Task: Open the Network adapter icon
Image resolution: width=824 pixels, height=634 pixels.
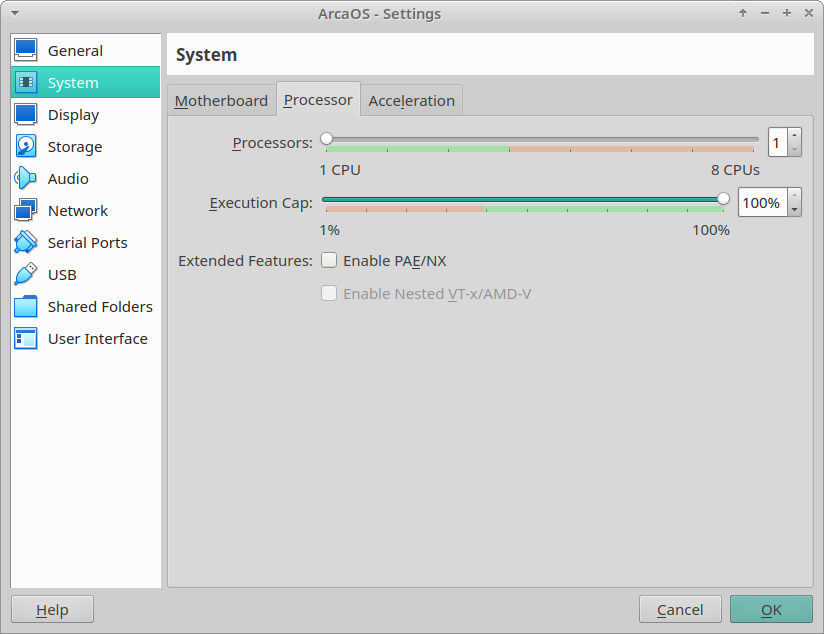Action: click(x=26, y=211)
